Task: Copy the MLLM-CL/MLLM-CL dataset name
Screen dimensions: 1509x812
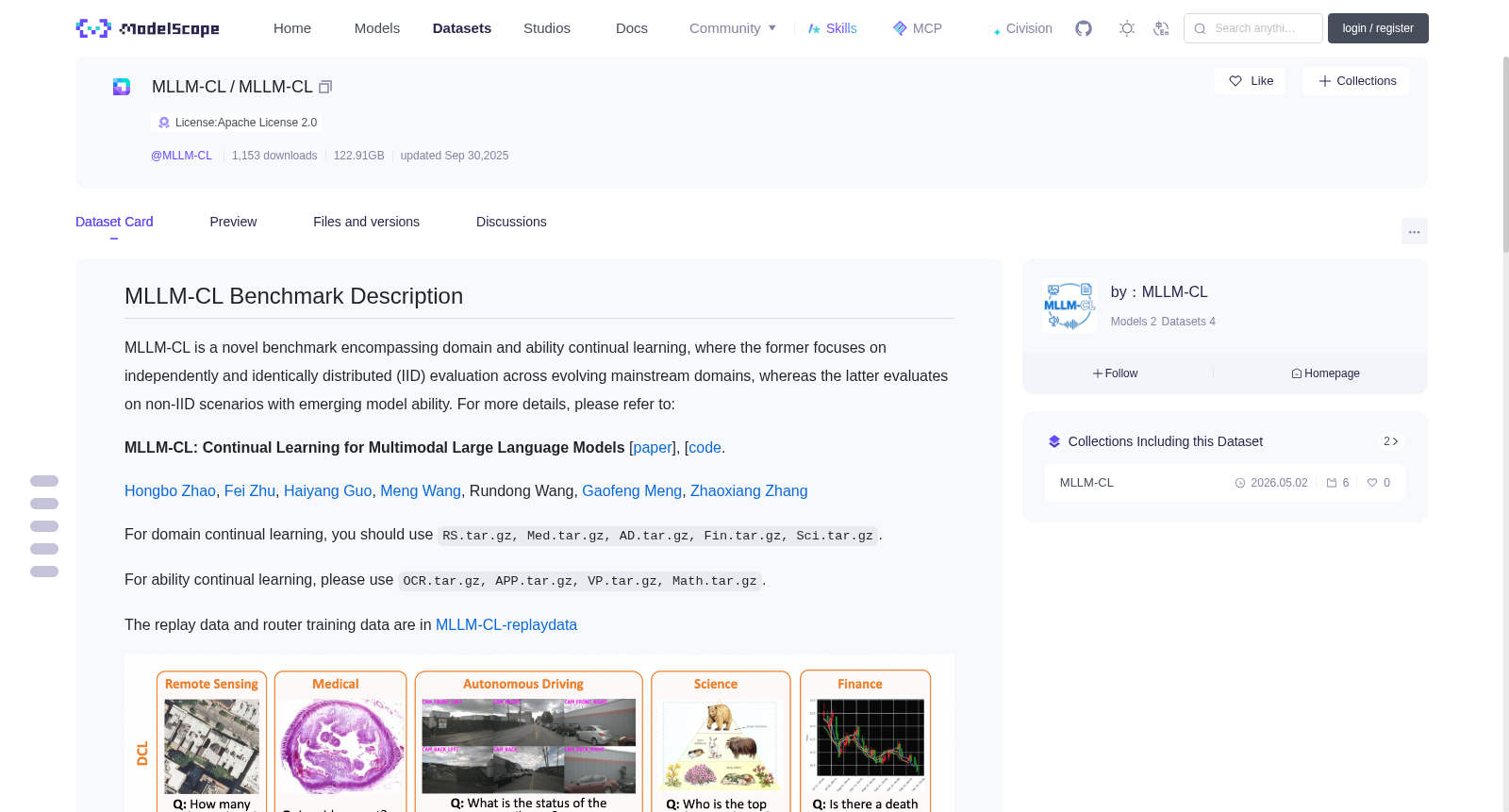Action: coord(325,87)
